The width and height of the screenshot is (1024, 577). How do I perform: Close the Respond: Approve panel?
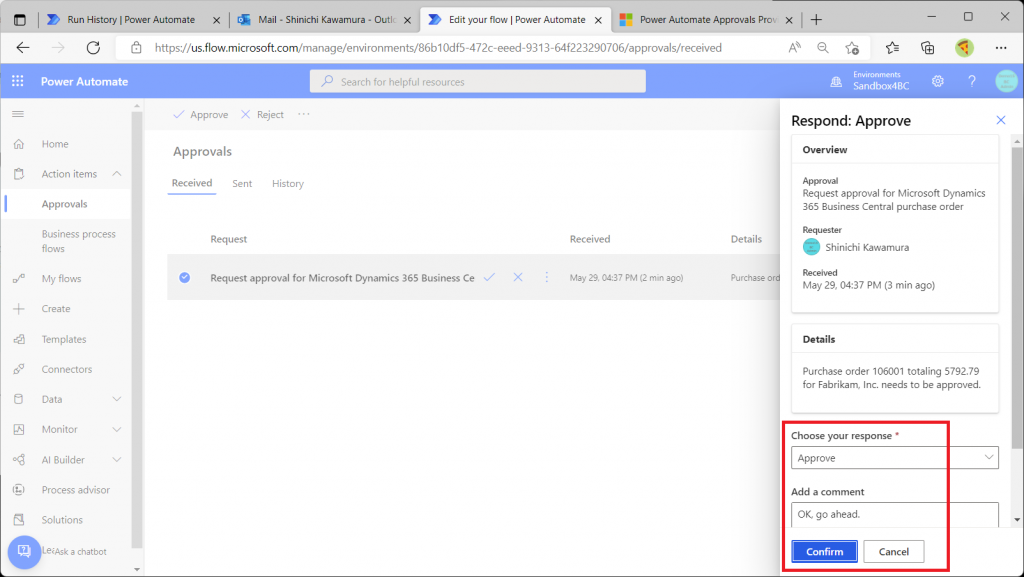1000,120
